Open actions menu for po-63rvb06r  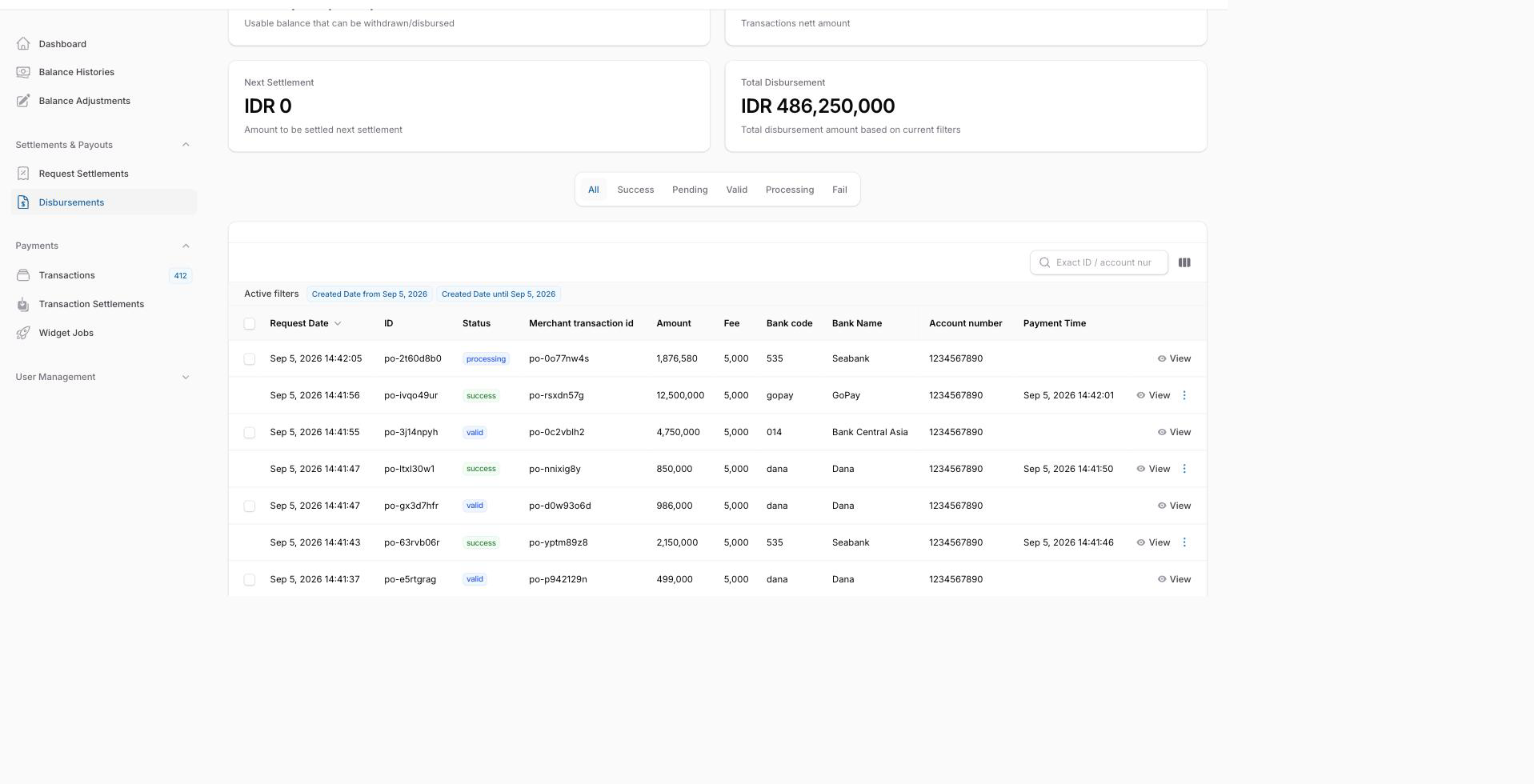[1184, 542]
